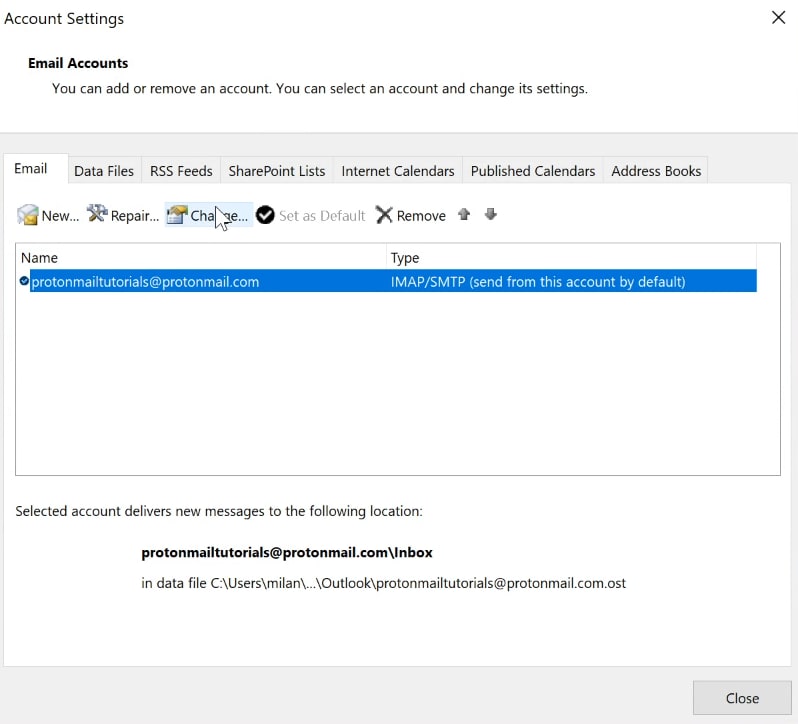Click the Close button
This screenshot has height=724, width=798.
[742, 698]
